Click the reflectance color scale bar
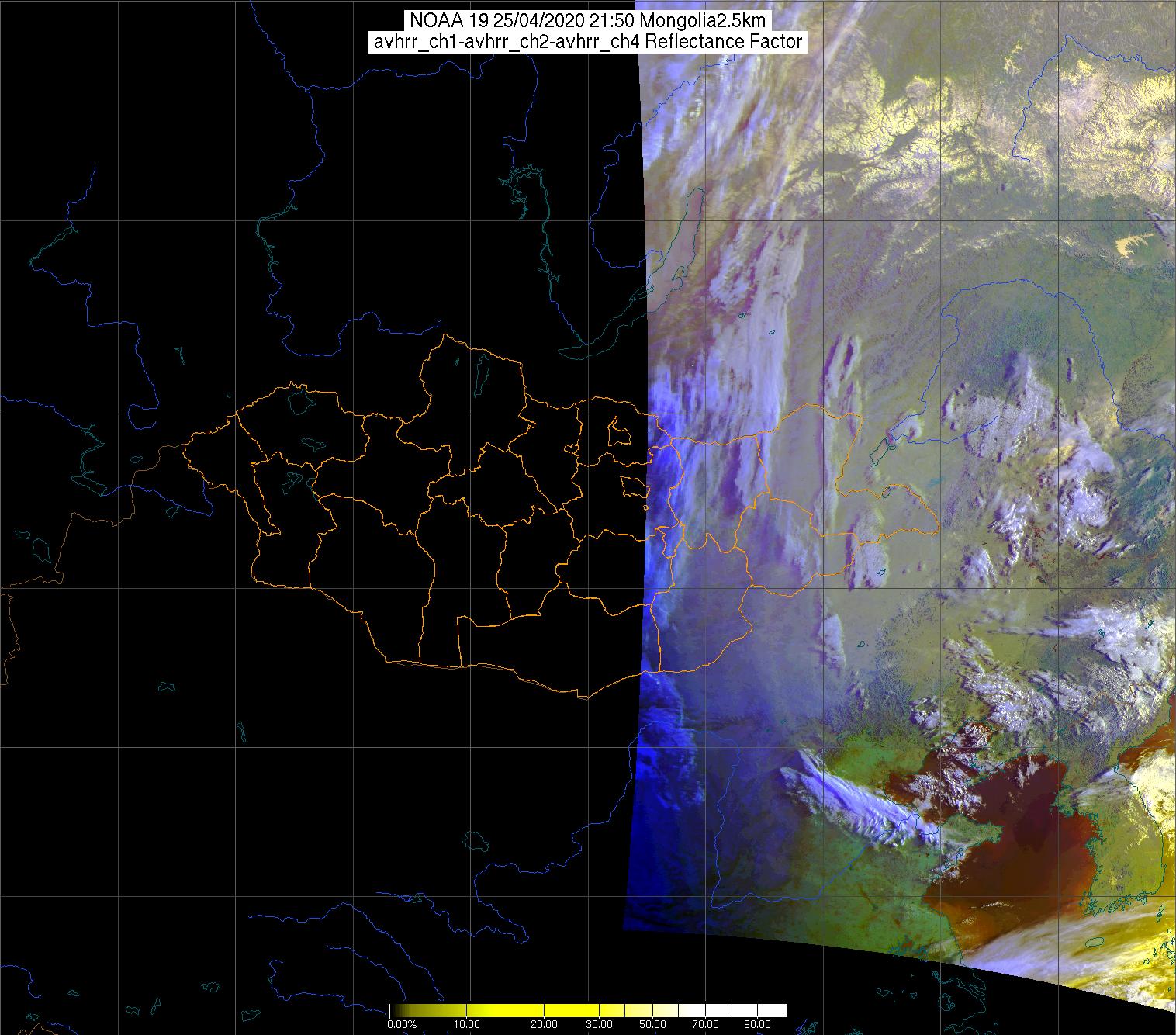Screen dimensions: 1176x1035 coord(588,1010)
